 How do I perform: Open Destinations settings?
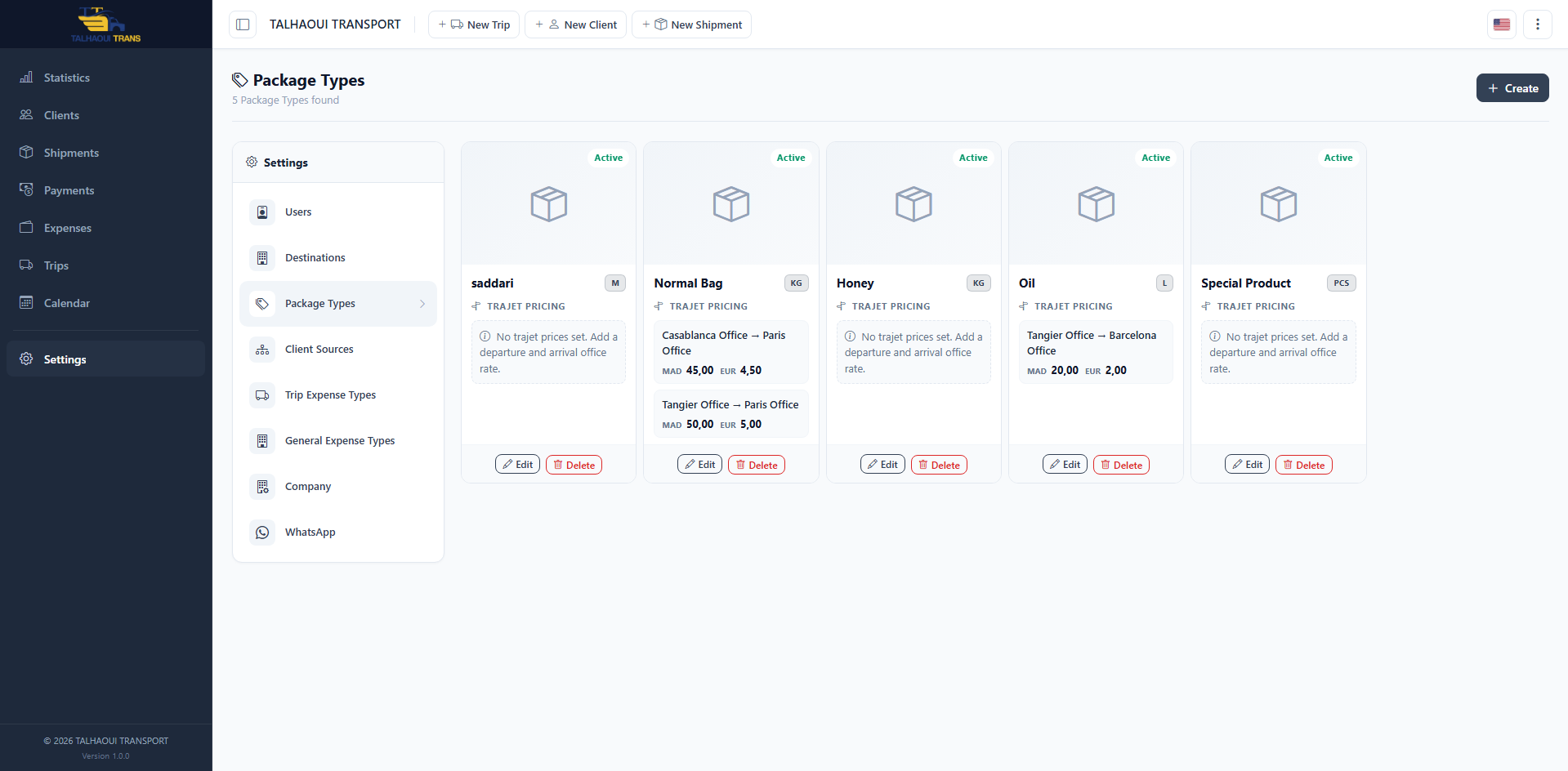[x=338, y=258]
